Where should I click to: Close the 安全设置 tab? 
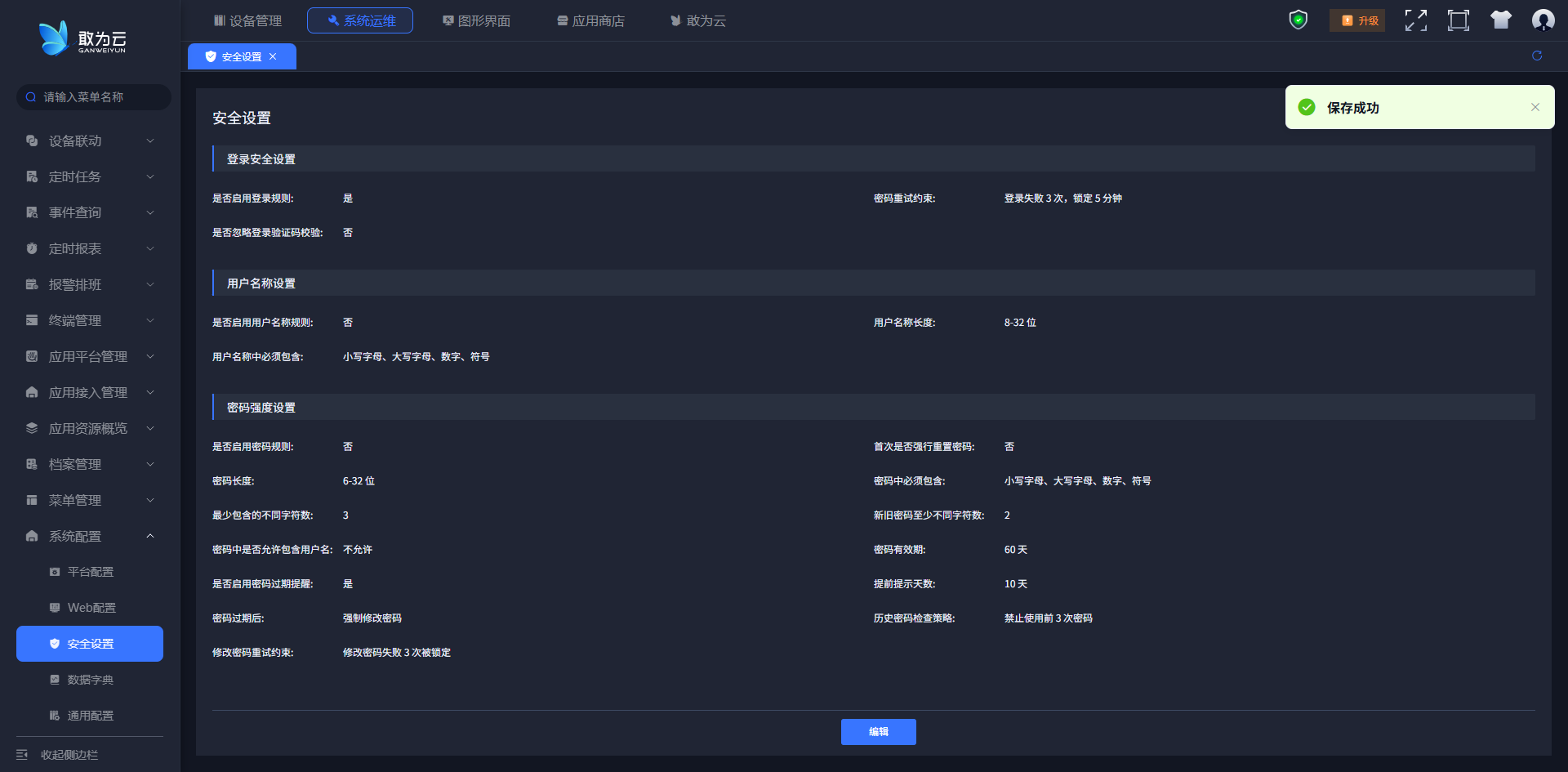pyautogui.click(x=273, y=56)
